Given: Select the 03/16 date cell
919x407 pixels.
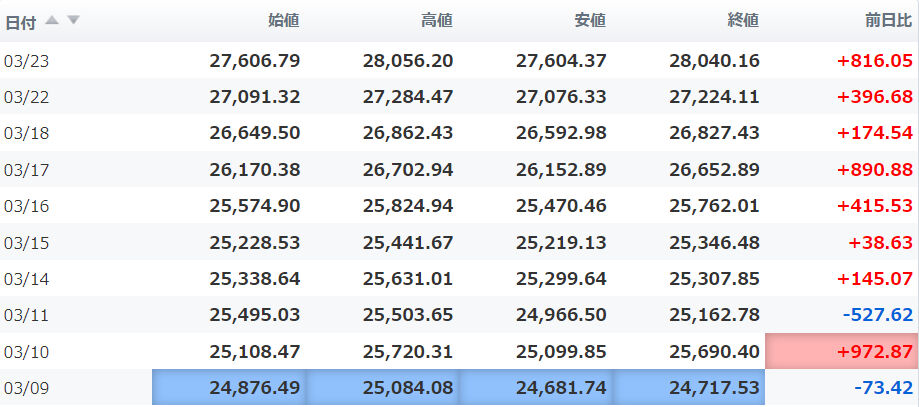Looking at the screenshot, I should (x=26, y=206).
